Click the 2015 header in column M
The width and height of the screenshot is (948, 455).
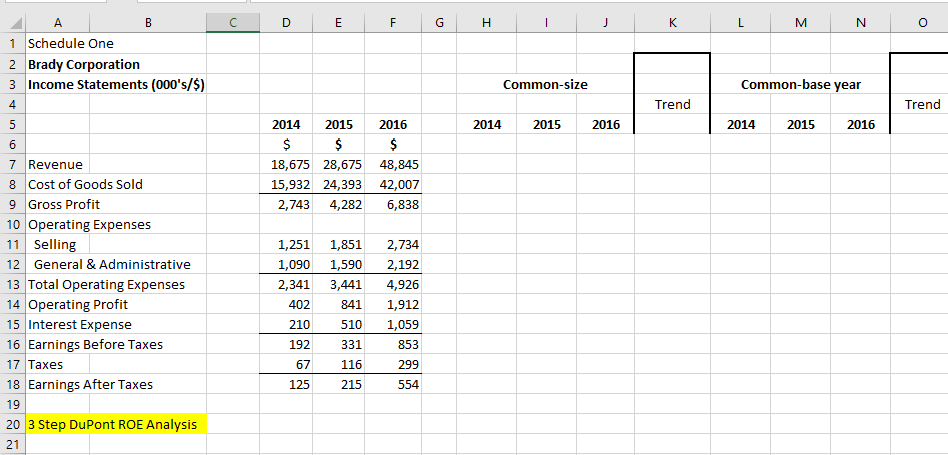coord(800,124)
